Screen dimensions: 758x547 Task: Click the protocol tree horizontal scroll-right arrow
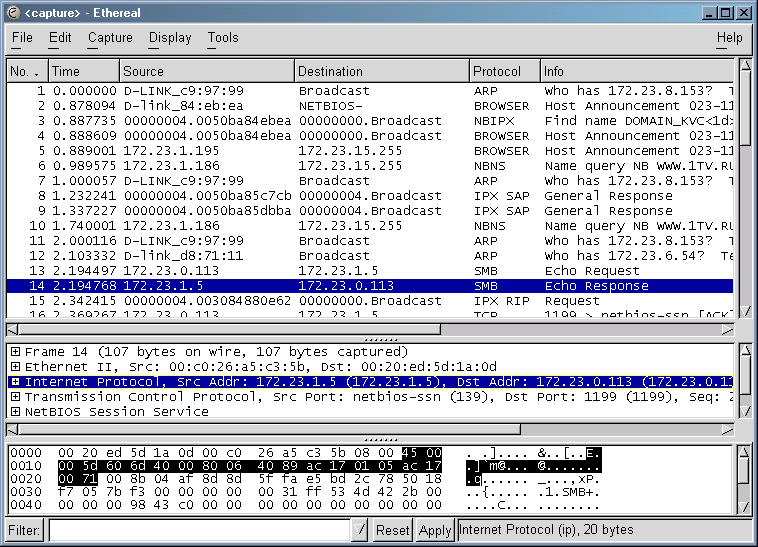[728, 430]
